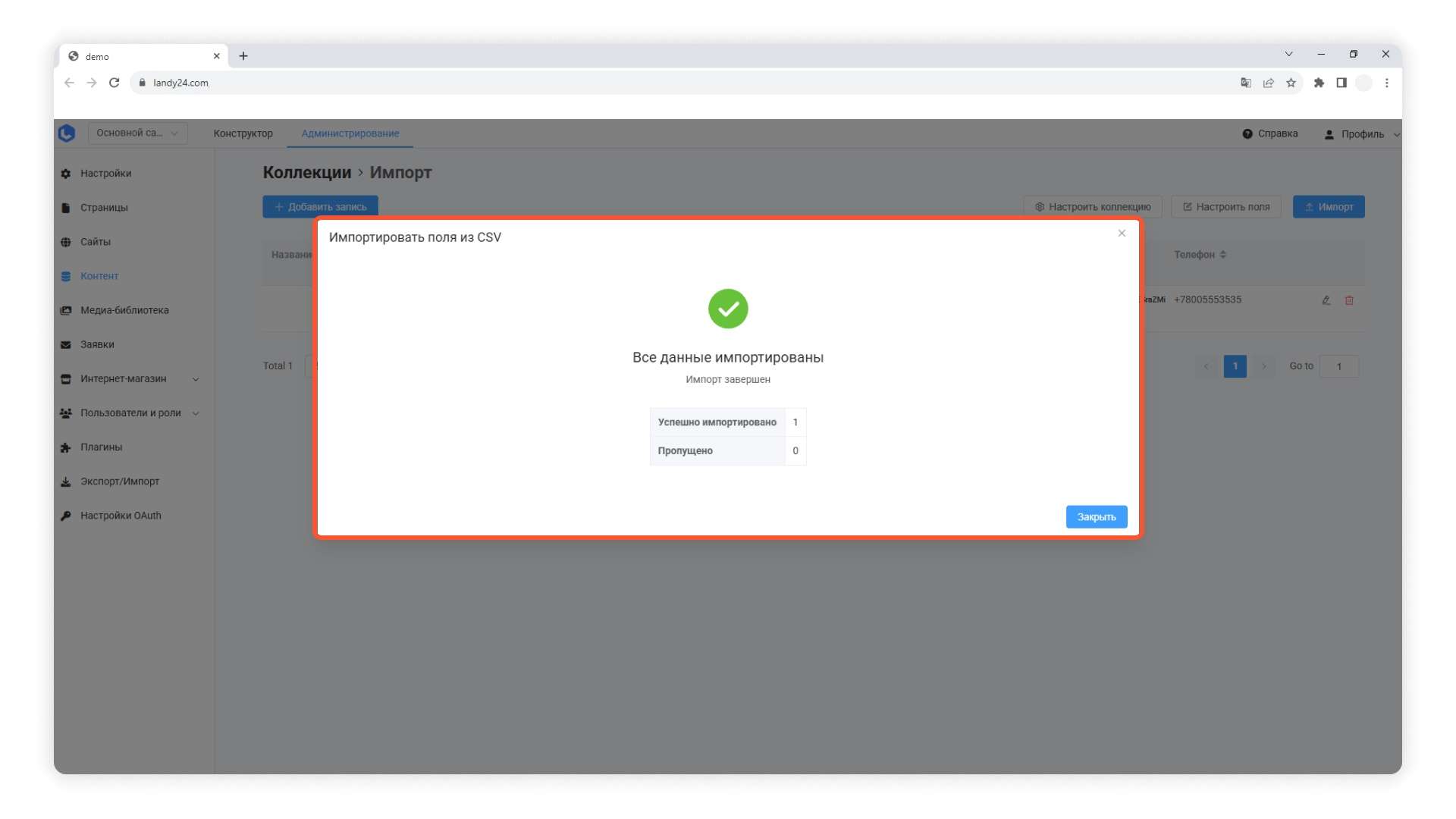Expand Интернет-магазин submenu

196,379
